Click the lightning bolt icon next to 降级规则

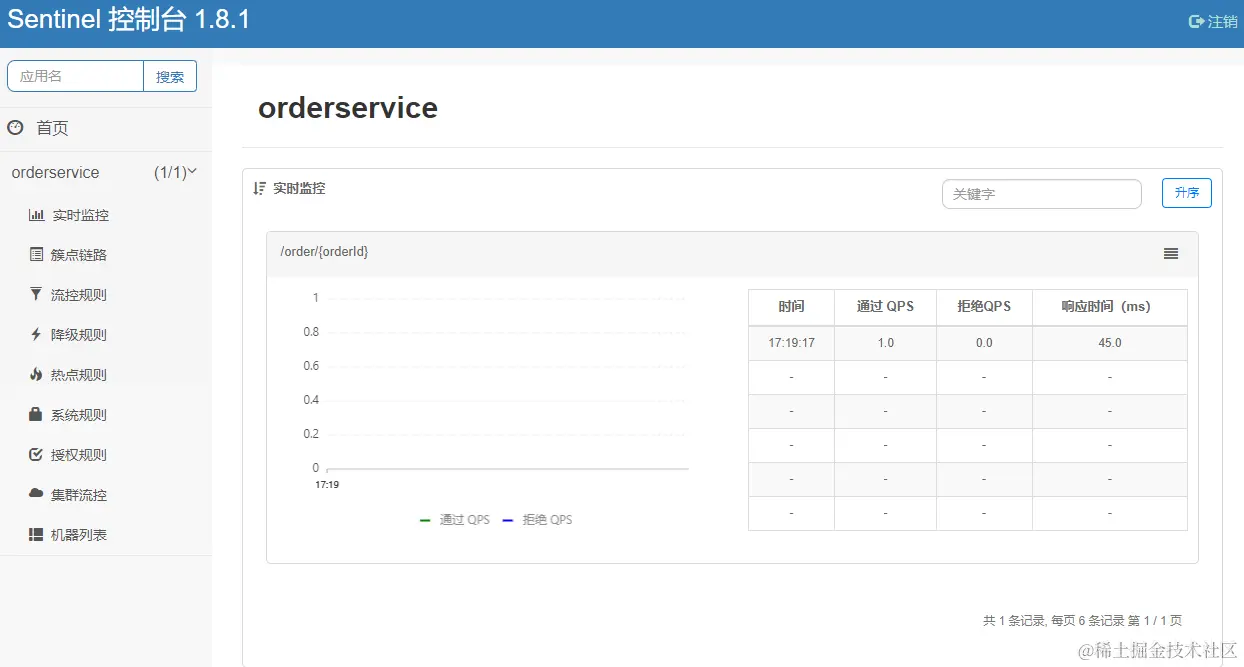(x=36, y=335)
